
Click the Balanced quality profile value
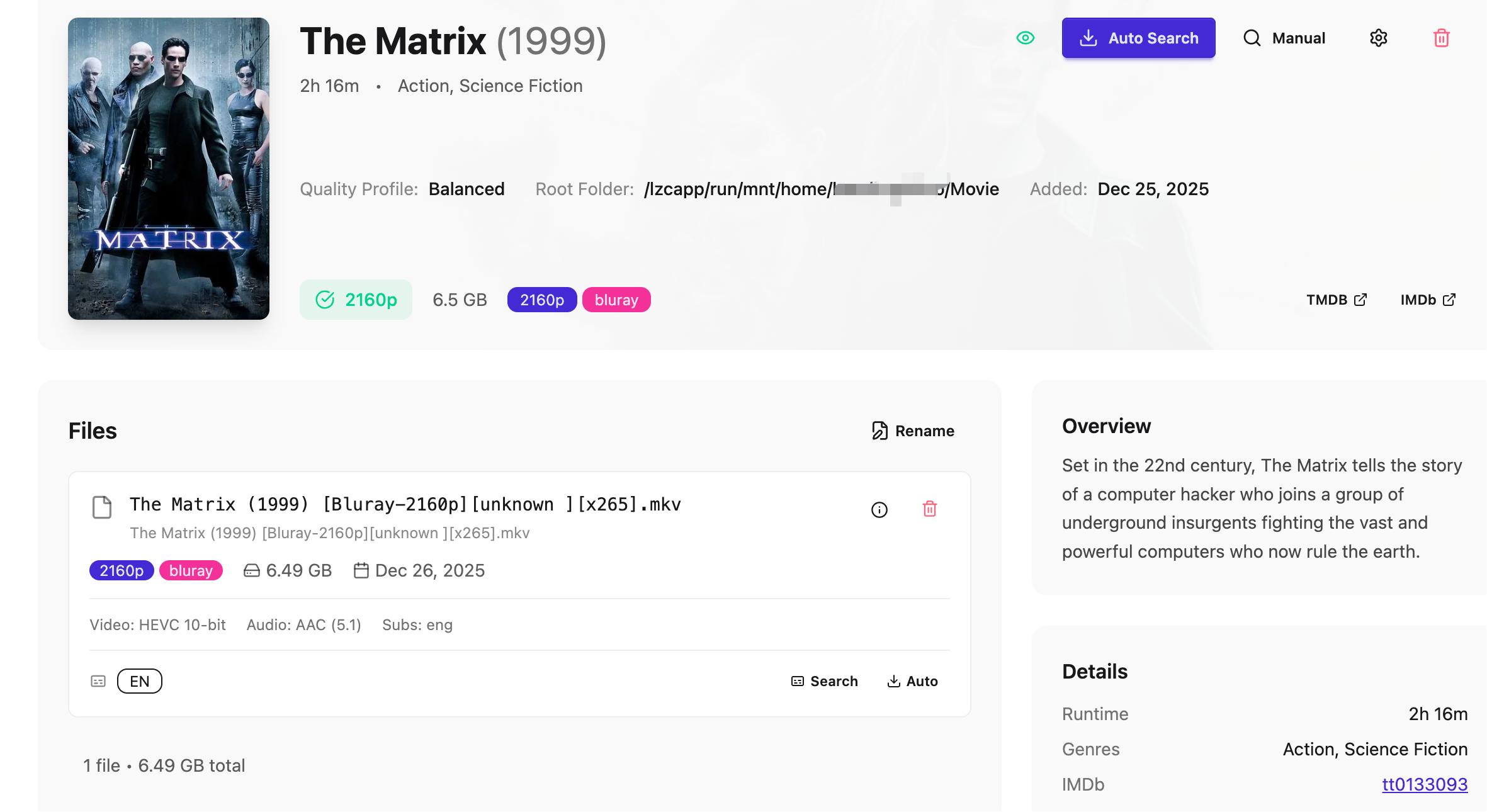click(x=466, y=189)
